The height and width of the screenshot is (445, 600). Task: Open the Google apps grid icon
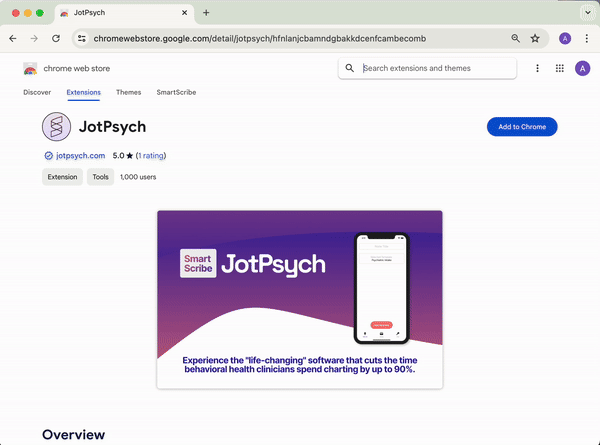(559, 68)
